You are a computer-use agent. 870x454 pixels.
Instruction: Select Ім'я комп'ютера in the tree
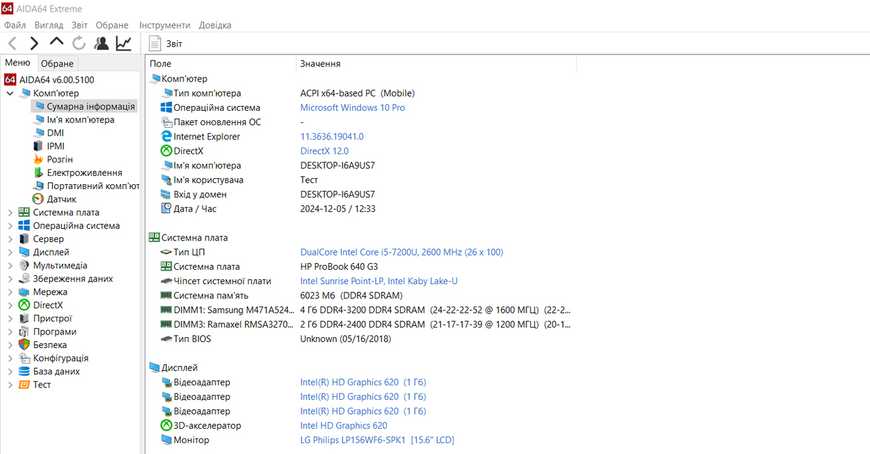click(74, 119)
